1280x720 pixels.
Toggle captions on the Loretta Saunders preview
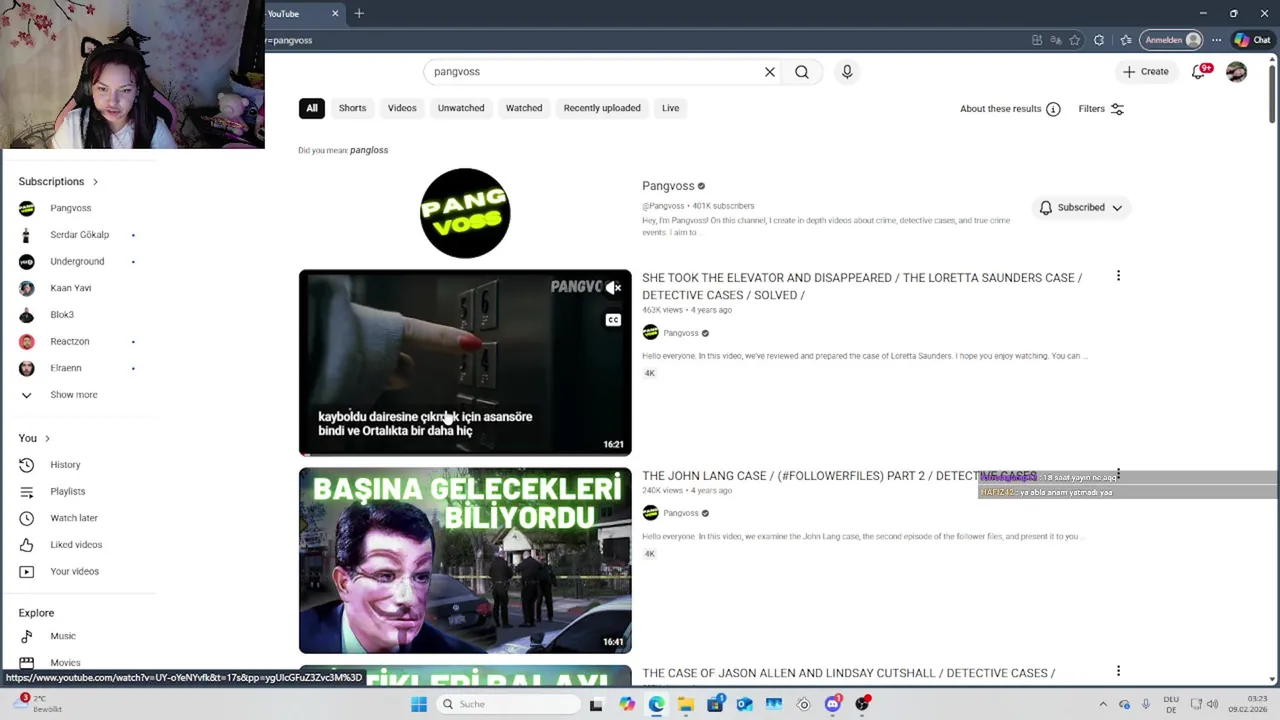point(613,320)
